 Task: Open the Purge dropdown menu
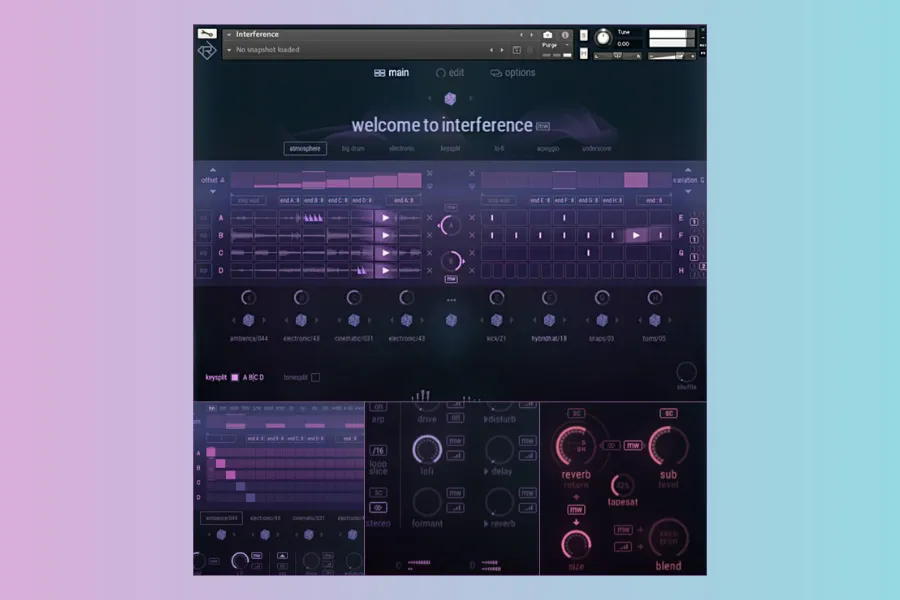point(556,46)
